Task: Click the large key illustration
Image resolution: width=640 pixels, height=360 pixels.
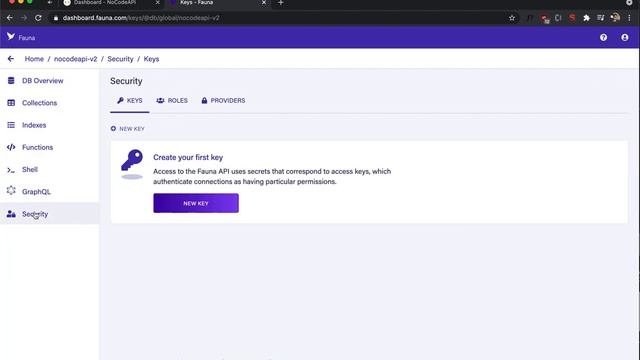Action: [x=132, y=164]
